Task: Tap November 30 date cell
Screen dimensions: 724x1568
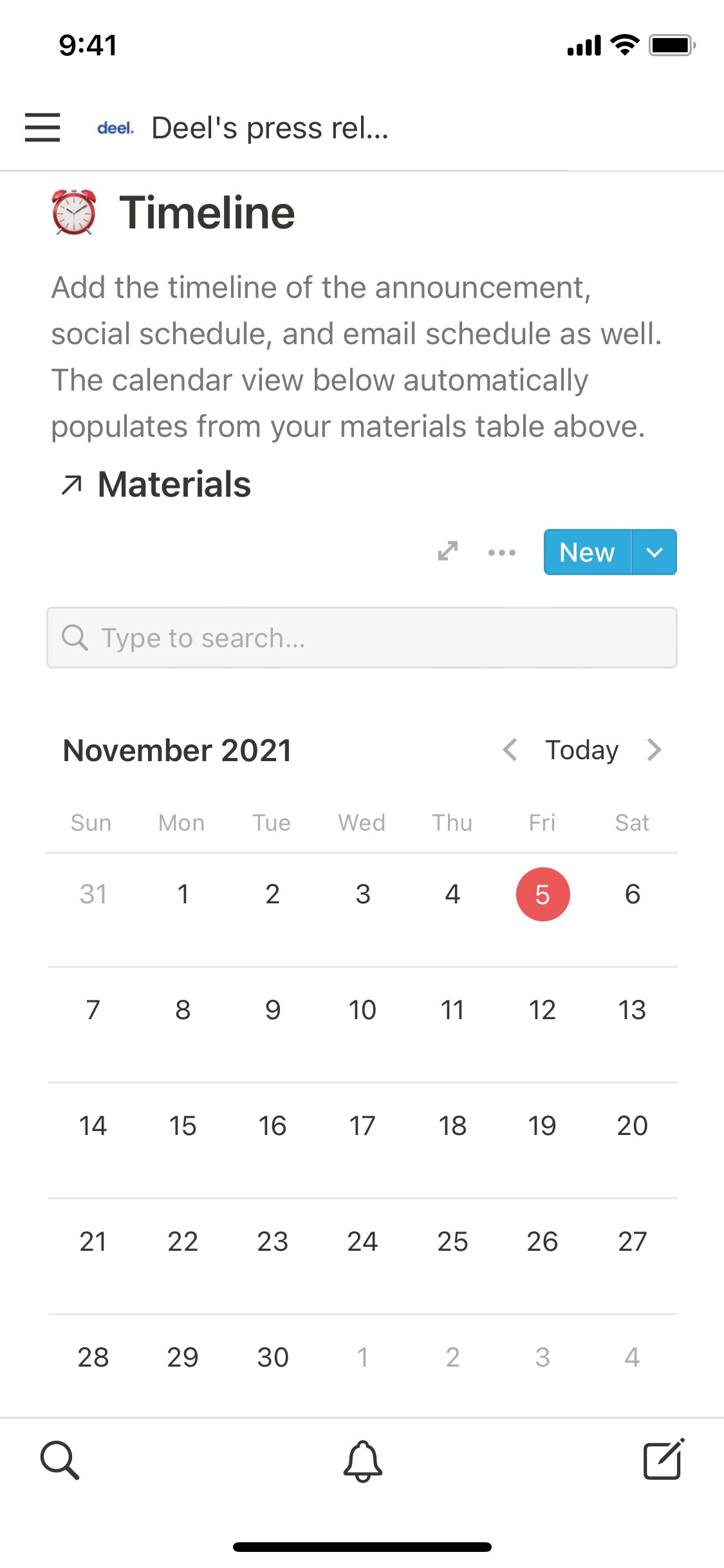Action: point(273,1358)
